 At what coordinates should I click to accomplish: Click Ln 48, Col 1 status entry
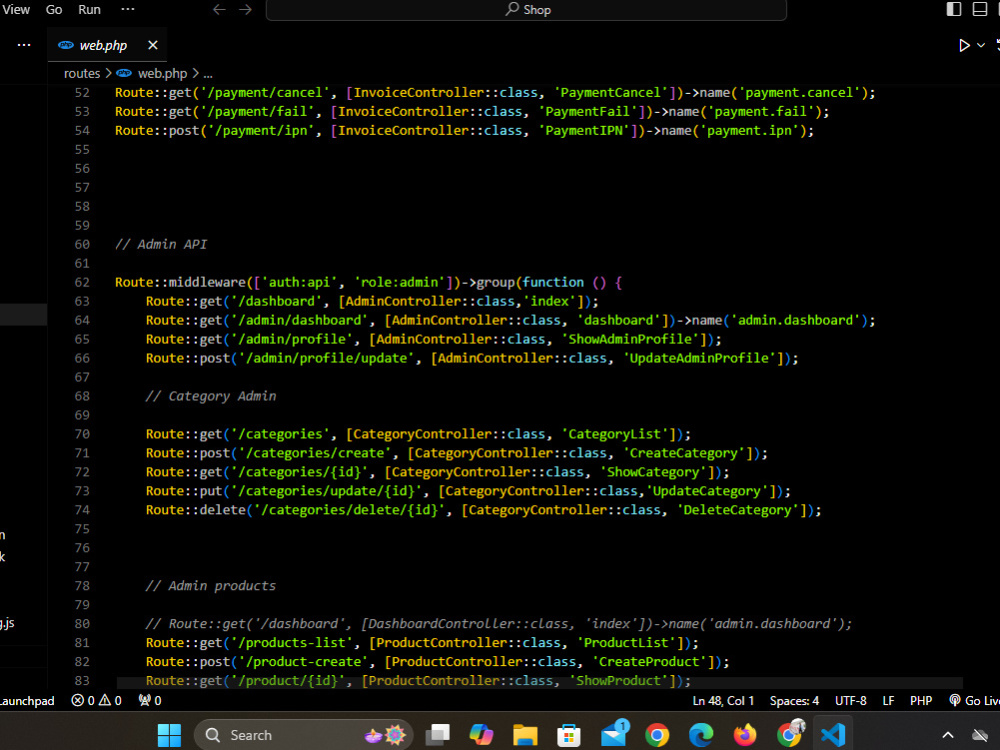click(x=723, y=701)
